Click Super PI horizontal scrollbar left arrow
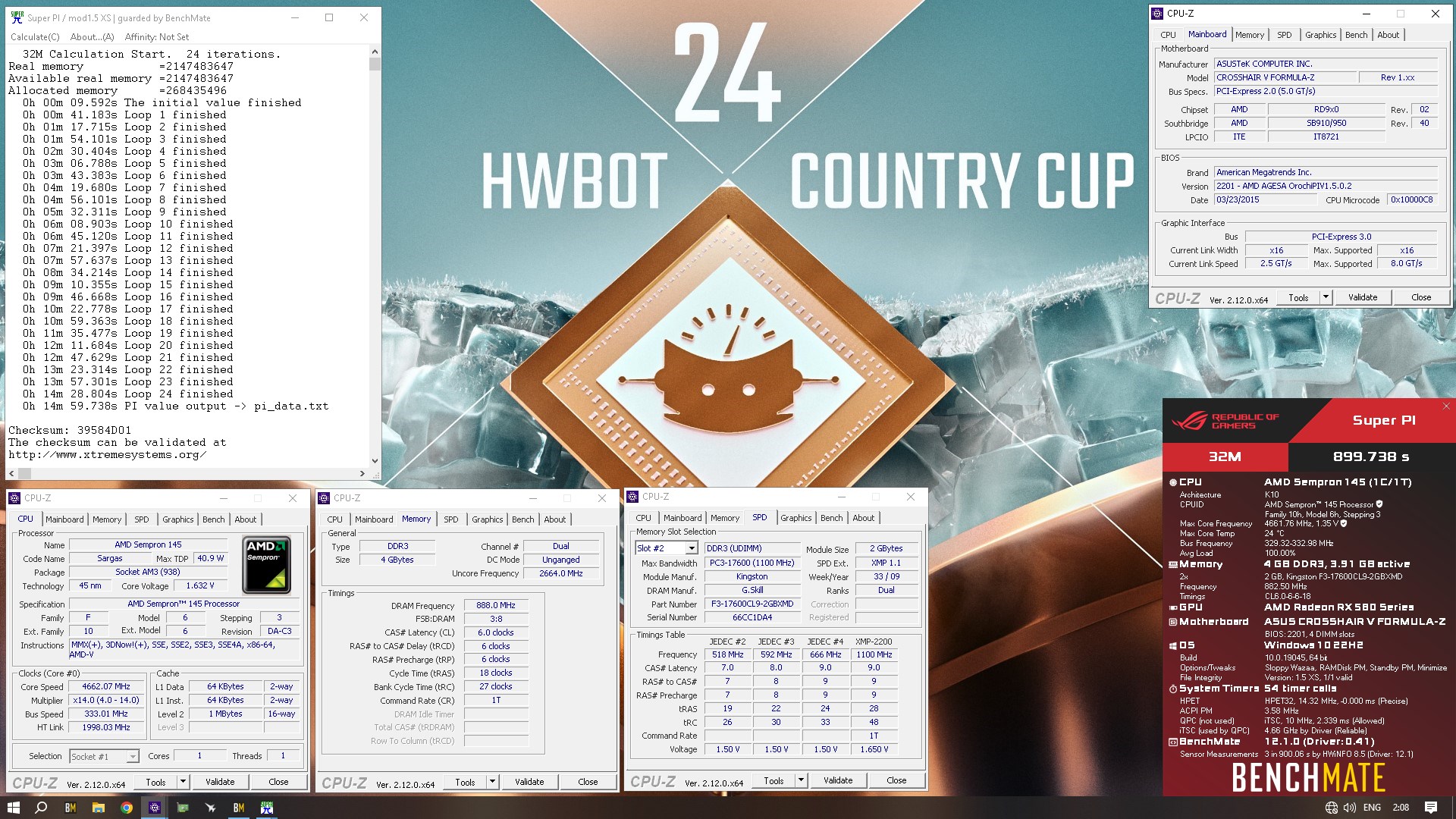The height and width of the screenshot is (819, 1456). point(11,473)
